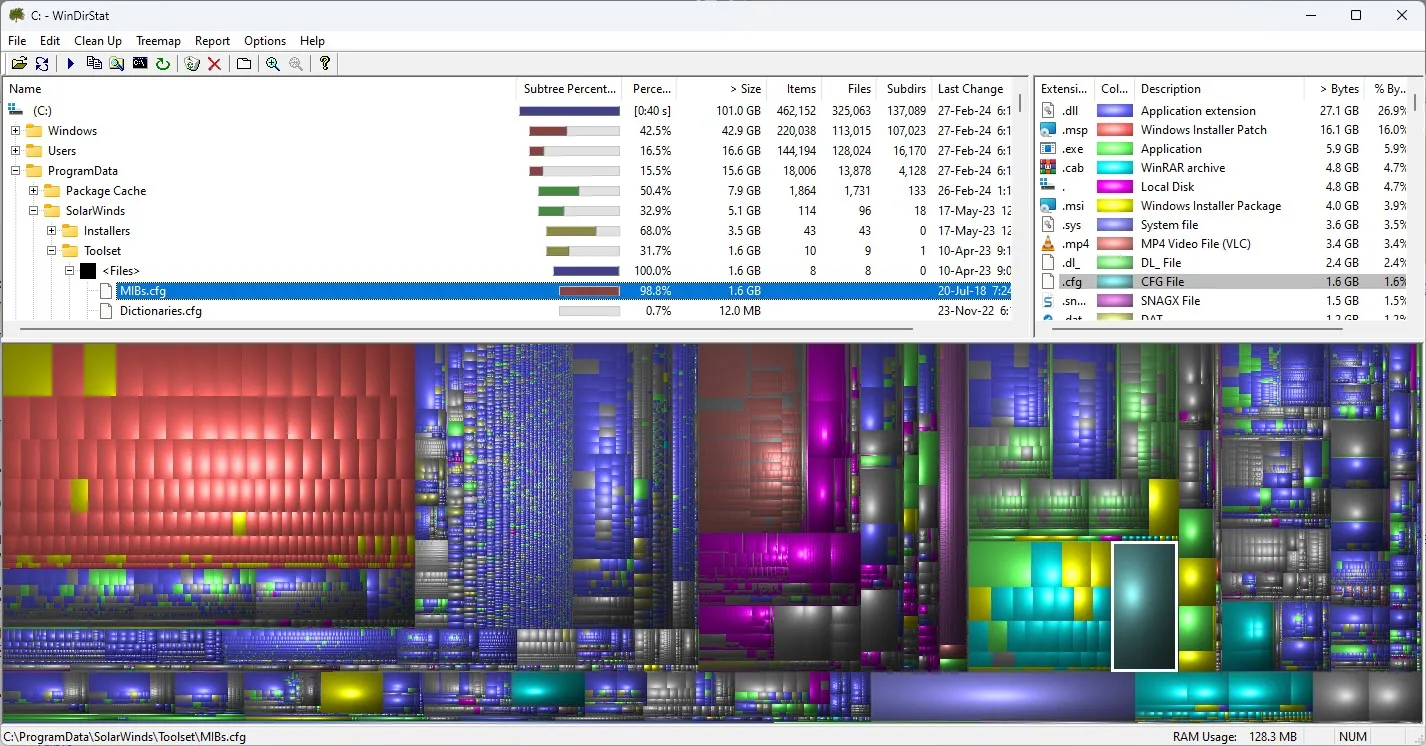Click the Explorer Here magnifier-folder icon

tap(117, 64)
